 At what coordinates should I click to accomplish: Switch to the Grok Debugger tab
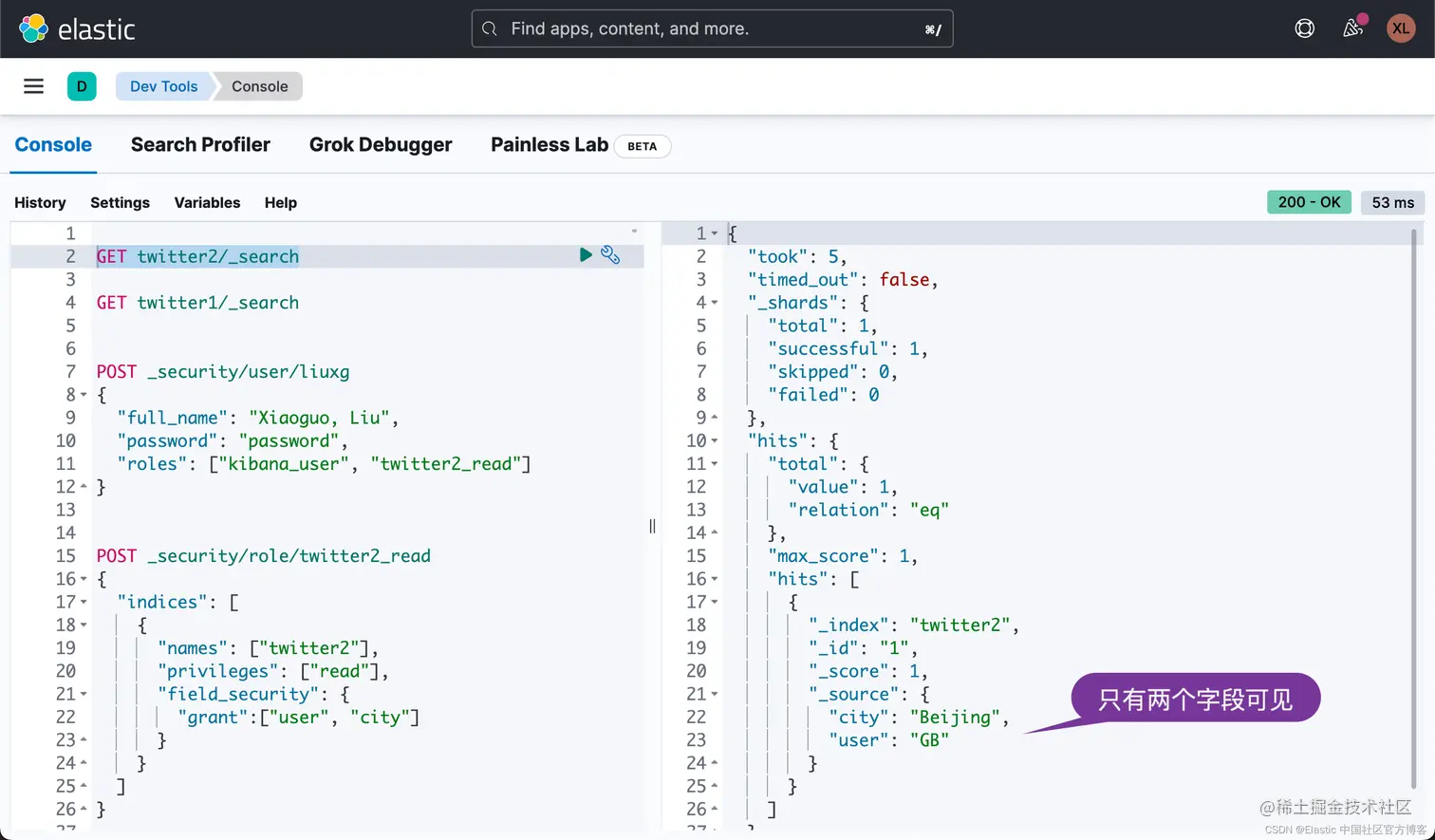[x=381, y=145]
